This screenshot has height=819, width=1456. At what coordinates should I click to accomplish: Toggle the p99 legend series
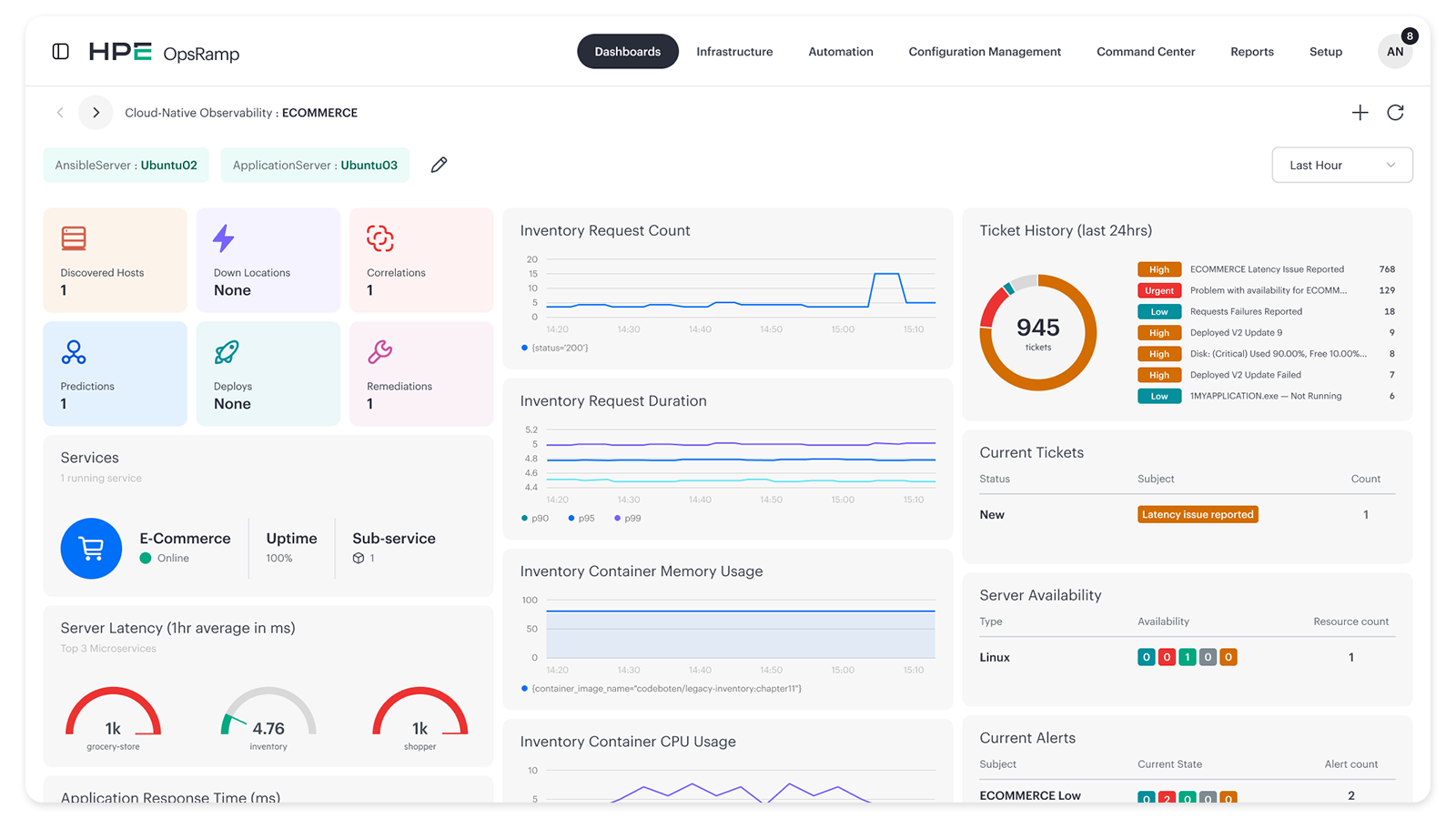(628, 519)
